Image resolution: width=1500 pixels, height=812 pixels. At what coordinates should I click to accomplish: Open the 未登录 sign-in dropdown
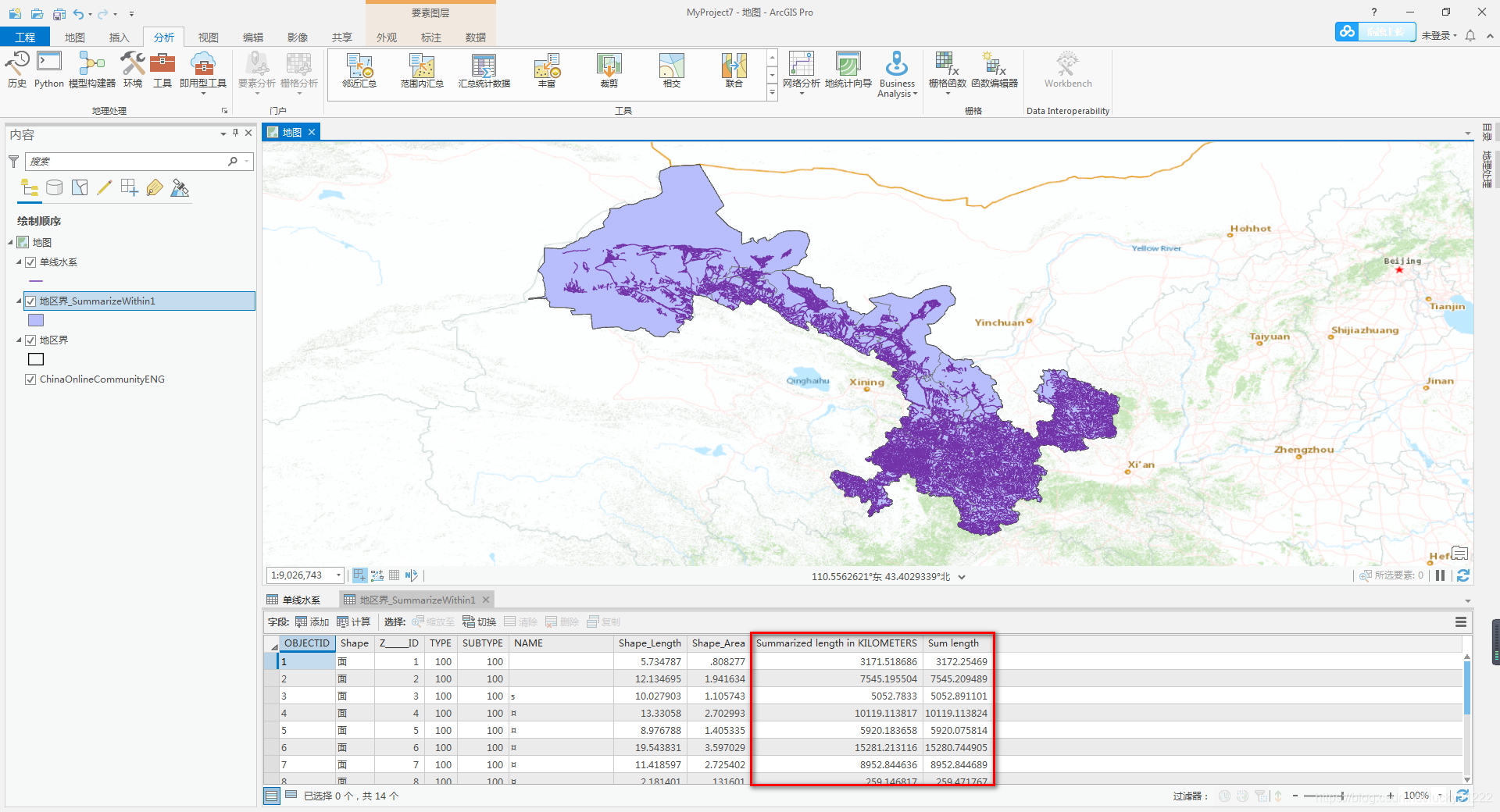tap(1439, 36)
